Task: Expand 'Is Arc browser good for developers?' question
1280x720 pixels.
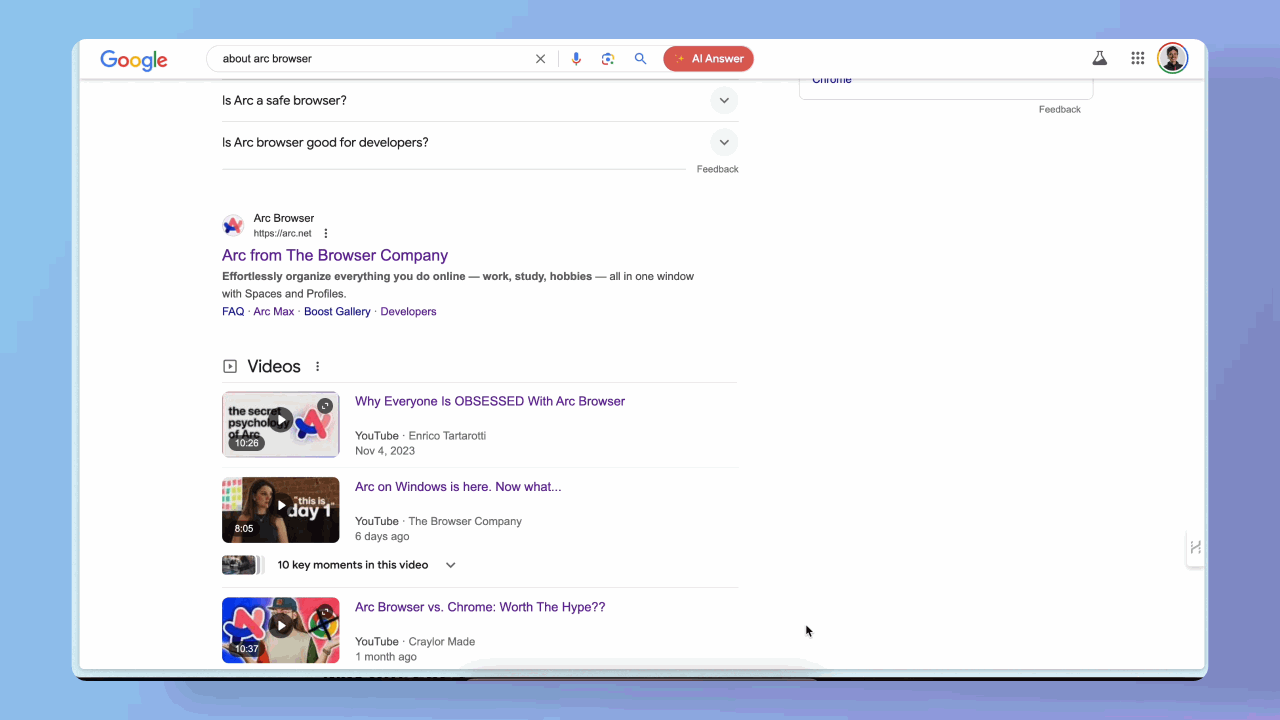Action: click(480, 142)
